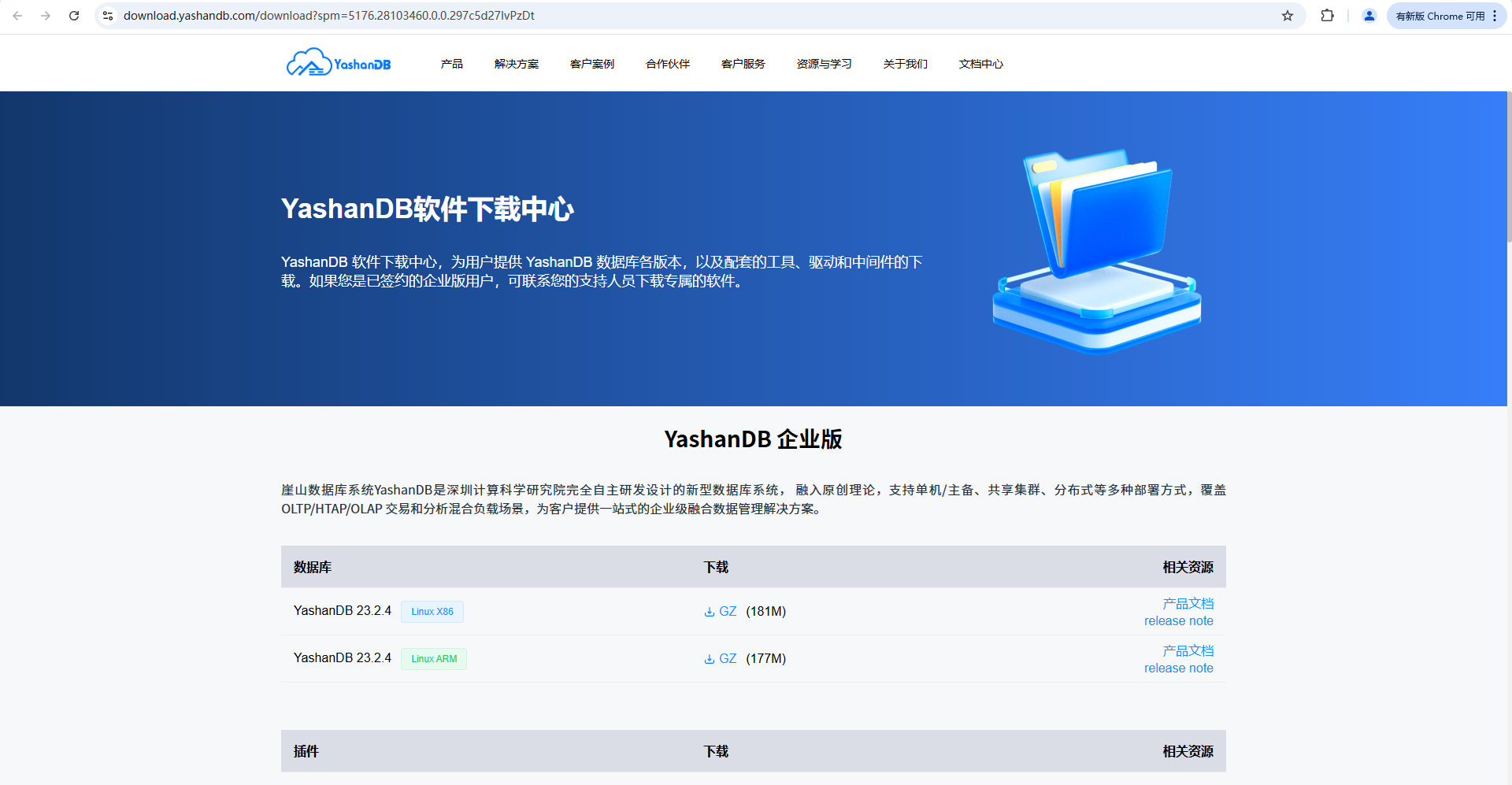Open the 文档中心 navigation item
1512x785 pixels.
click(x=981, y=64)
